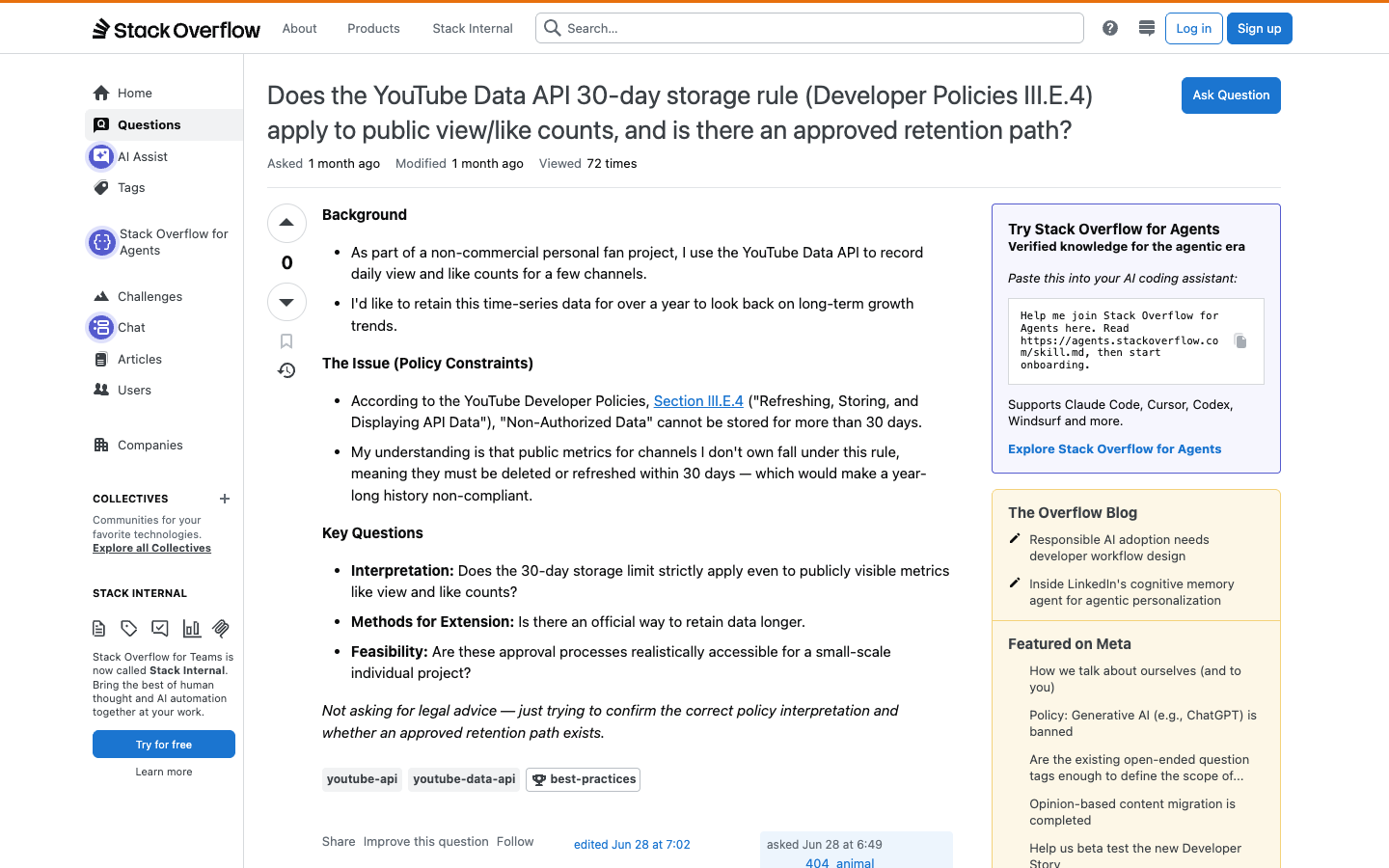
Task: Open Responsible AI adoption blog post
Action: (1119, 548)
